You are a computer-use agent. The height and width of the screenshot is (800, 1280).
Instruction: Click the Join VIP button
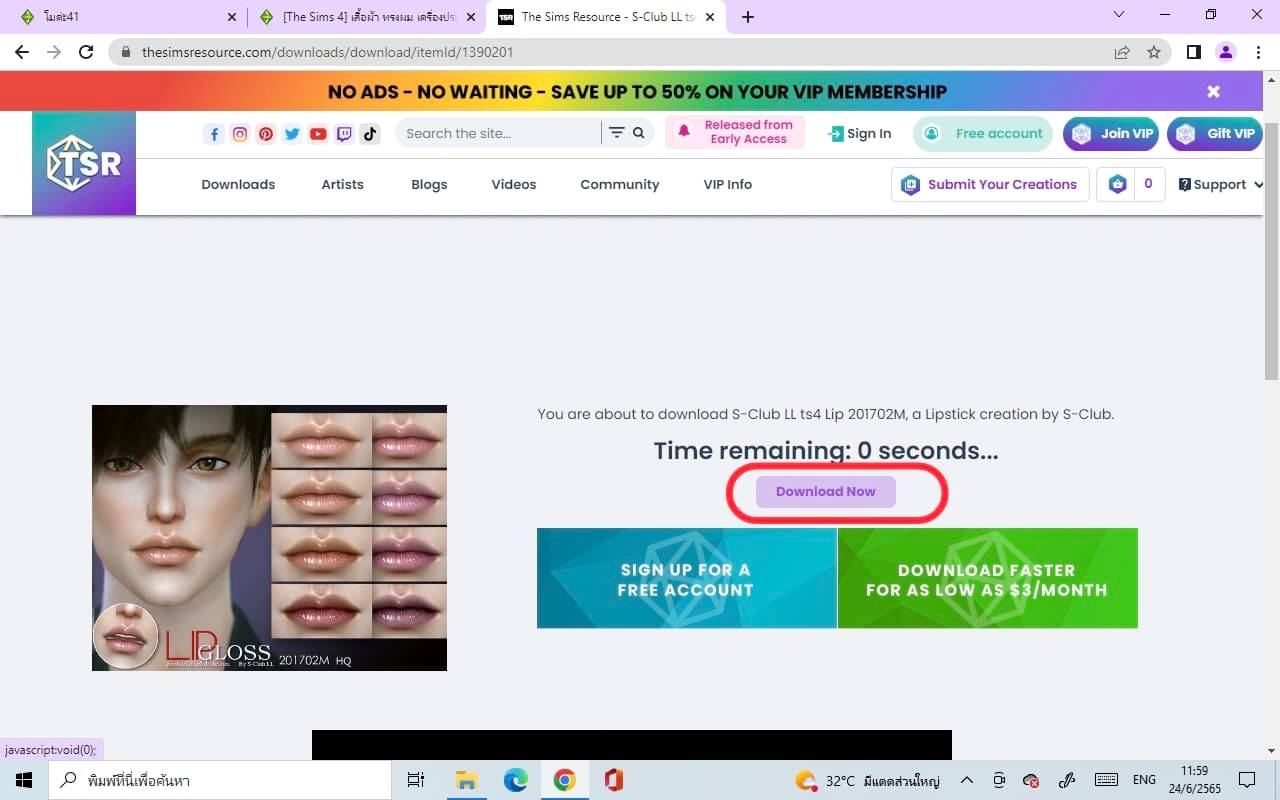(x=1111, y=133)
